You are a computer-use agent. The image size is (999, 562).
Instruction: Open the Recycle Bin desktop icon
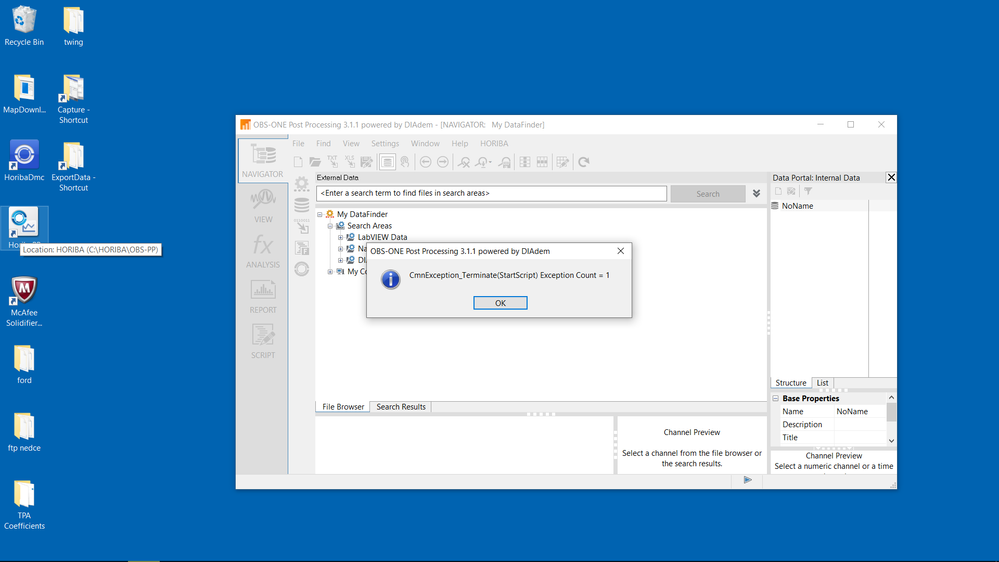(x=24, y=26)
